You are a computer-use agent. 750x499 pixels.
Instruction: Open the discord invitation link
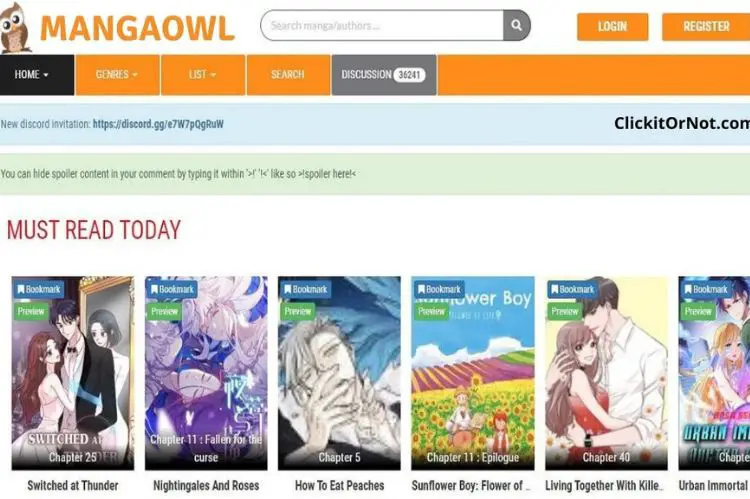point(158,124)
